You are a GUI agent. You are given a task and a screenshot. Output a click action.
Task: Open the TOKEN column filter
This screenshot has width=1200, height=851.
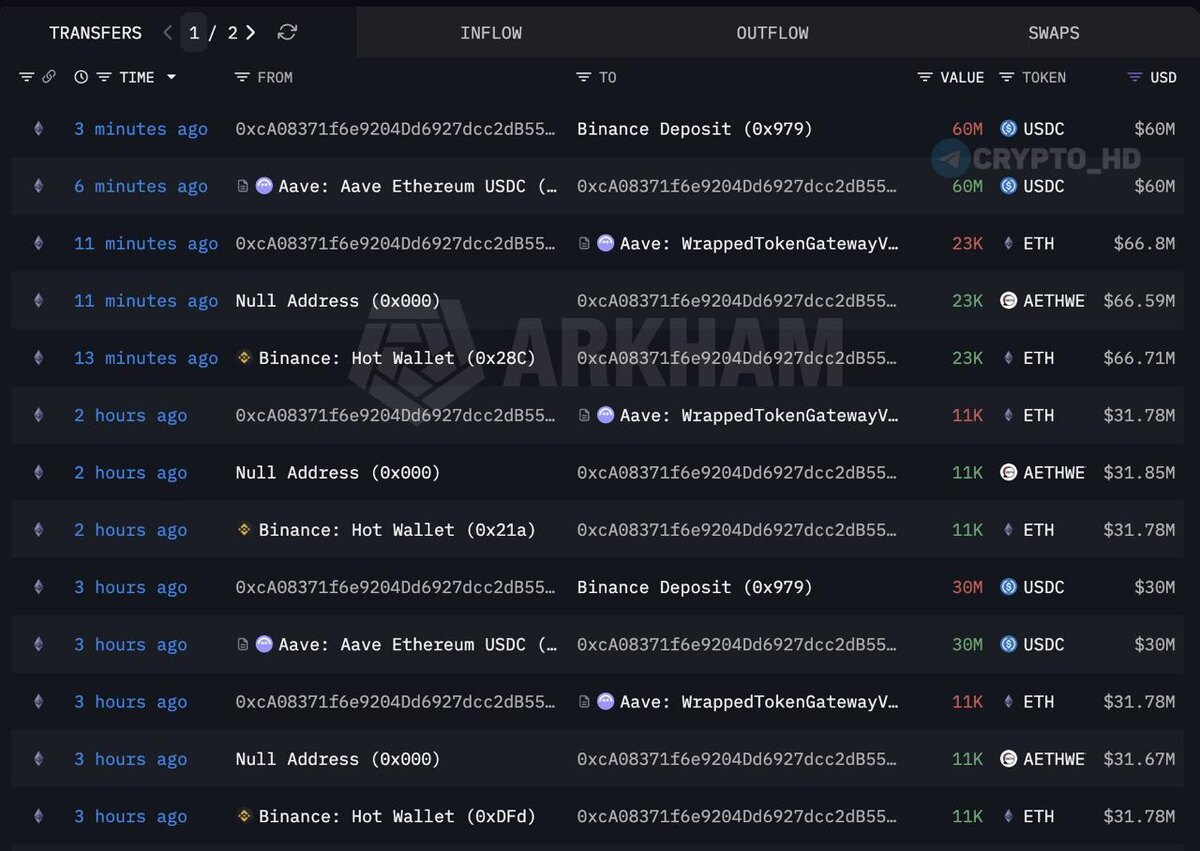click(1007, 77)
